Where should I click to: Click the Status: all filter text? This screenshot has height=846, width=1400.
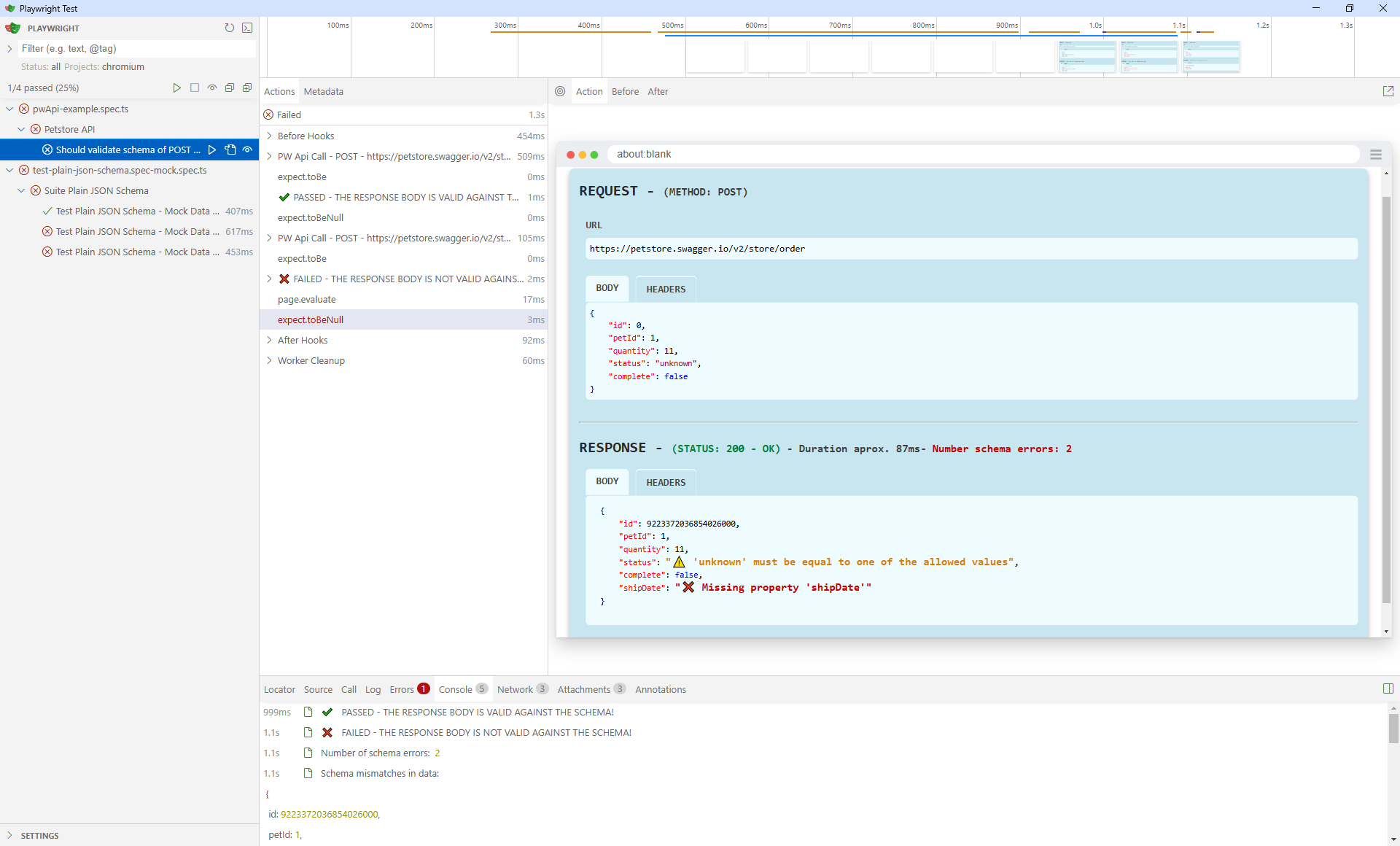coord(41,66)
